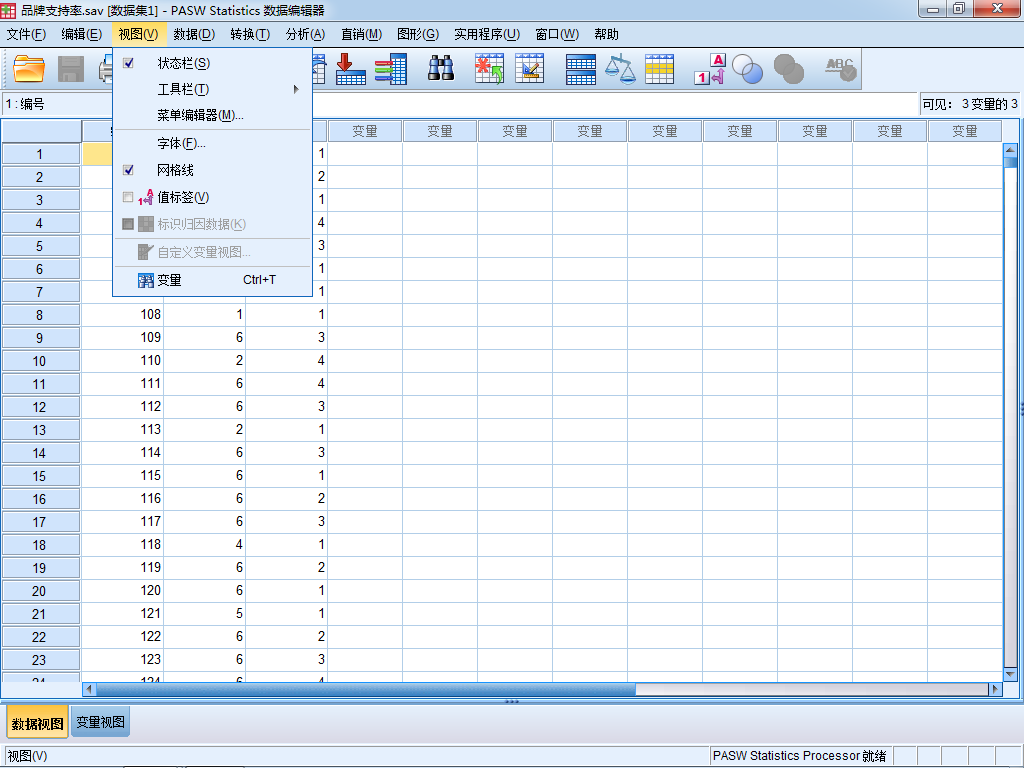Click the Go to case icon with red arrow

point(351,69)
